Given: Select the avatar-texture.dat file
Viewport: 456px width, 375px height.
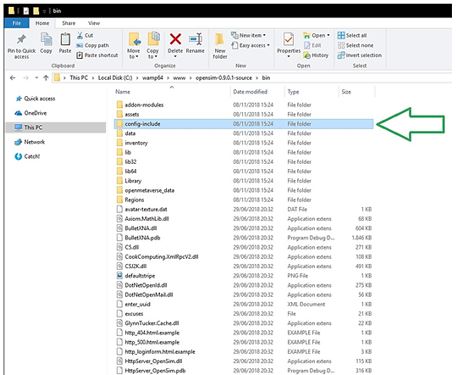Looking at the screenshot, I should (146, 209).
